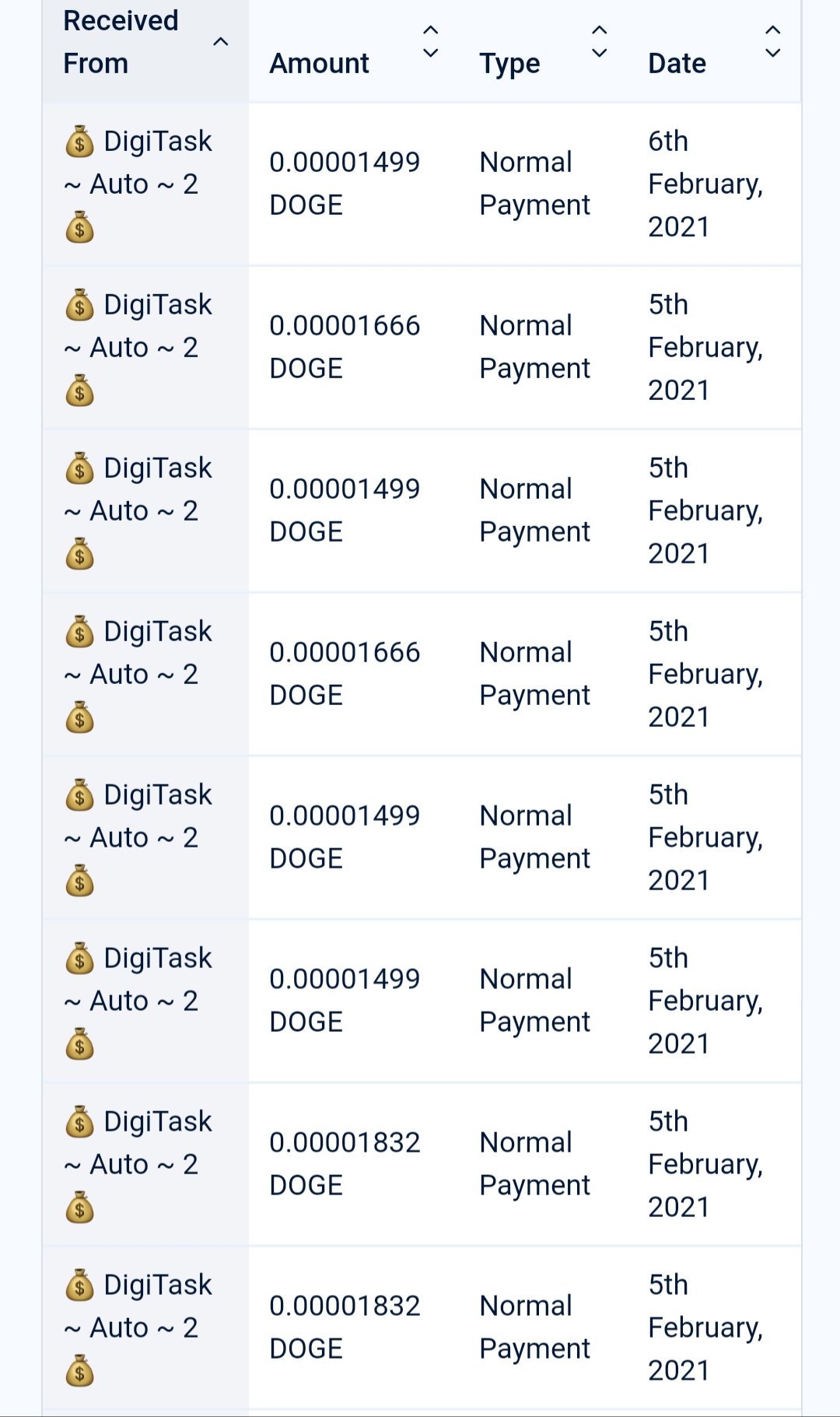
Task: Click trailing money bag icon in 6th February row
Action: point(79,227)
